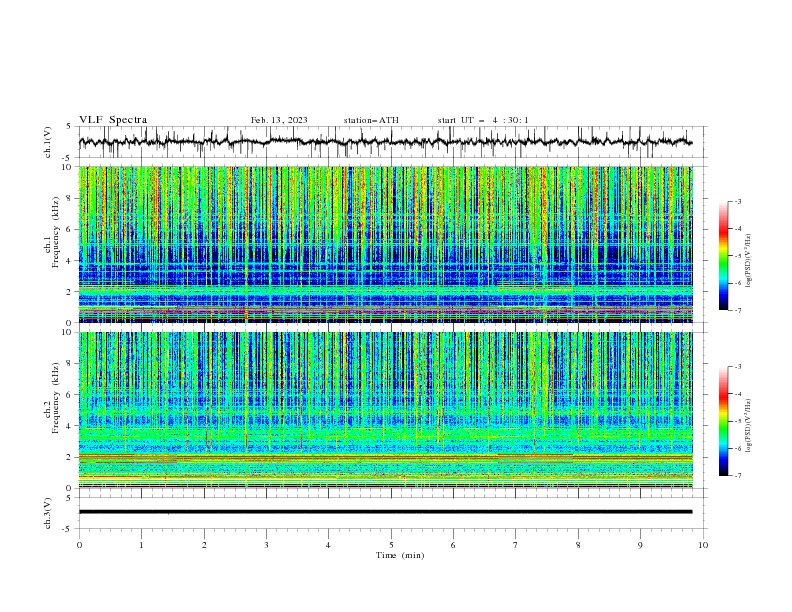Click the "4" kHz tick of ch.2 spectrogram
This screenshot has width=792, height=612.
70,426
